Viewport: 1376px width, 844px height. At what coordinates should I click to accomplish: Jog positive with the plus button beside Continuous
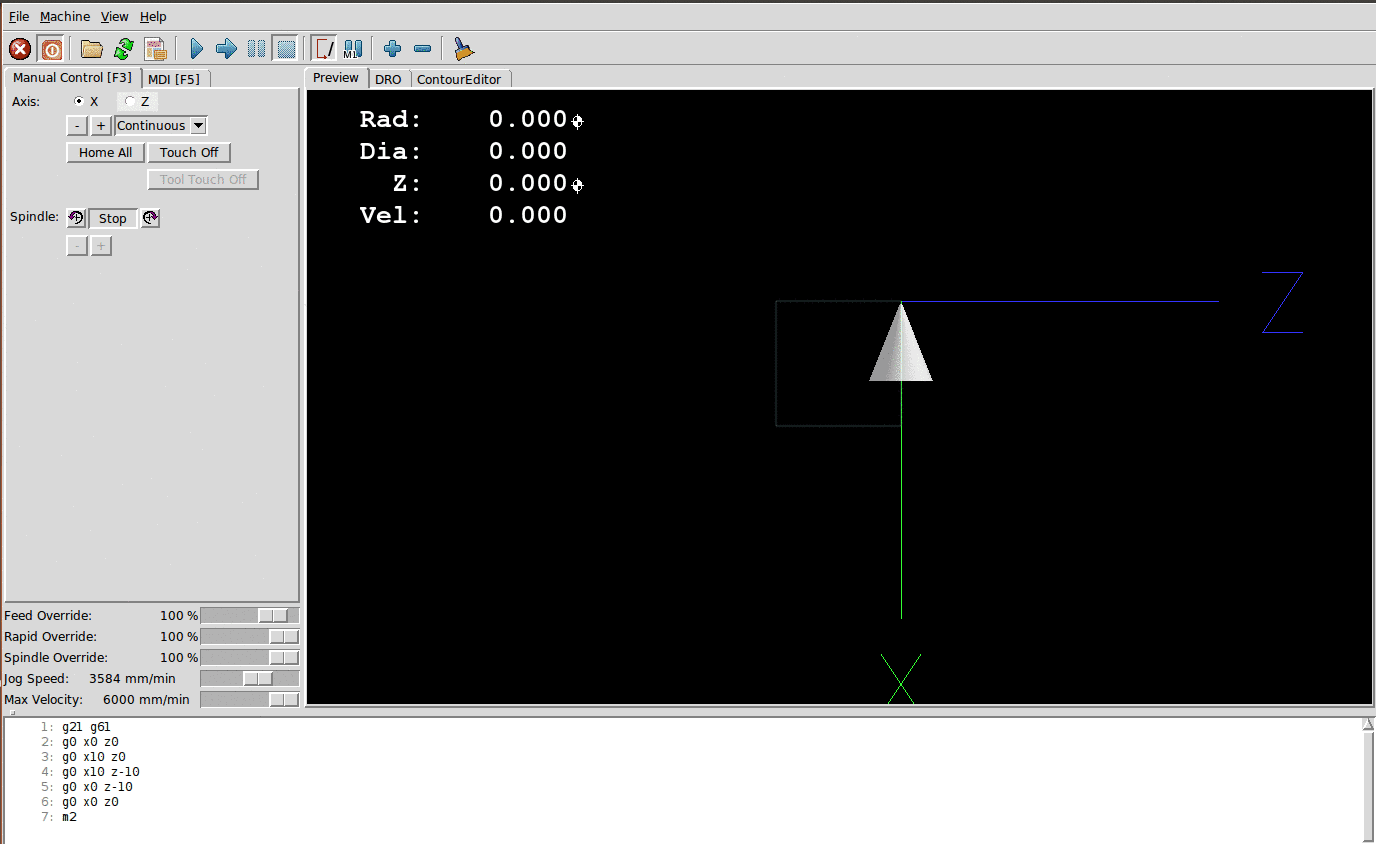pyautogui.click(x=101, y=125)
